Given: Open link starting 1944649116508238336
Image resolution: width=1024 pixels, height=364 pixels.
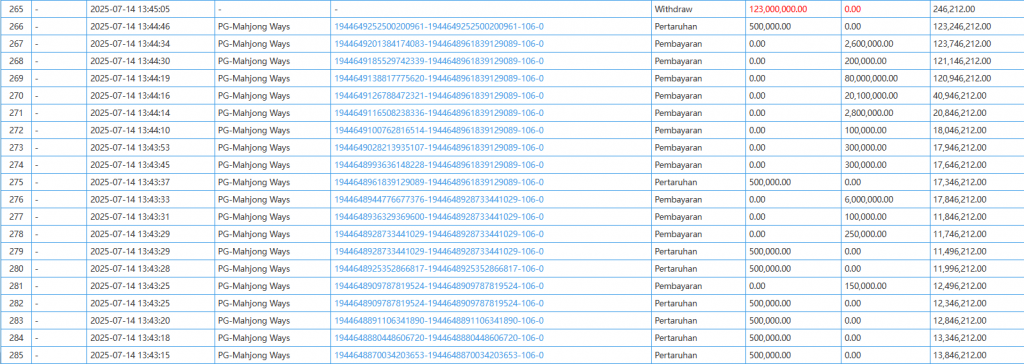Looking at the screenshot, I should (439, 113).
